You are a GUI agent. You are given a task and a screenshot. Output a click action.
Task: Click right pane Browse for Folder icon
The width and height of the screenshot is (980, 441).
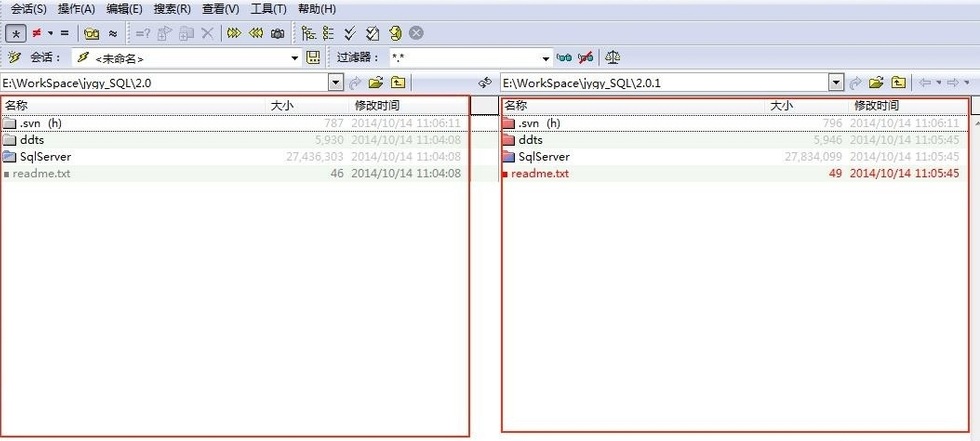(876, 82)
